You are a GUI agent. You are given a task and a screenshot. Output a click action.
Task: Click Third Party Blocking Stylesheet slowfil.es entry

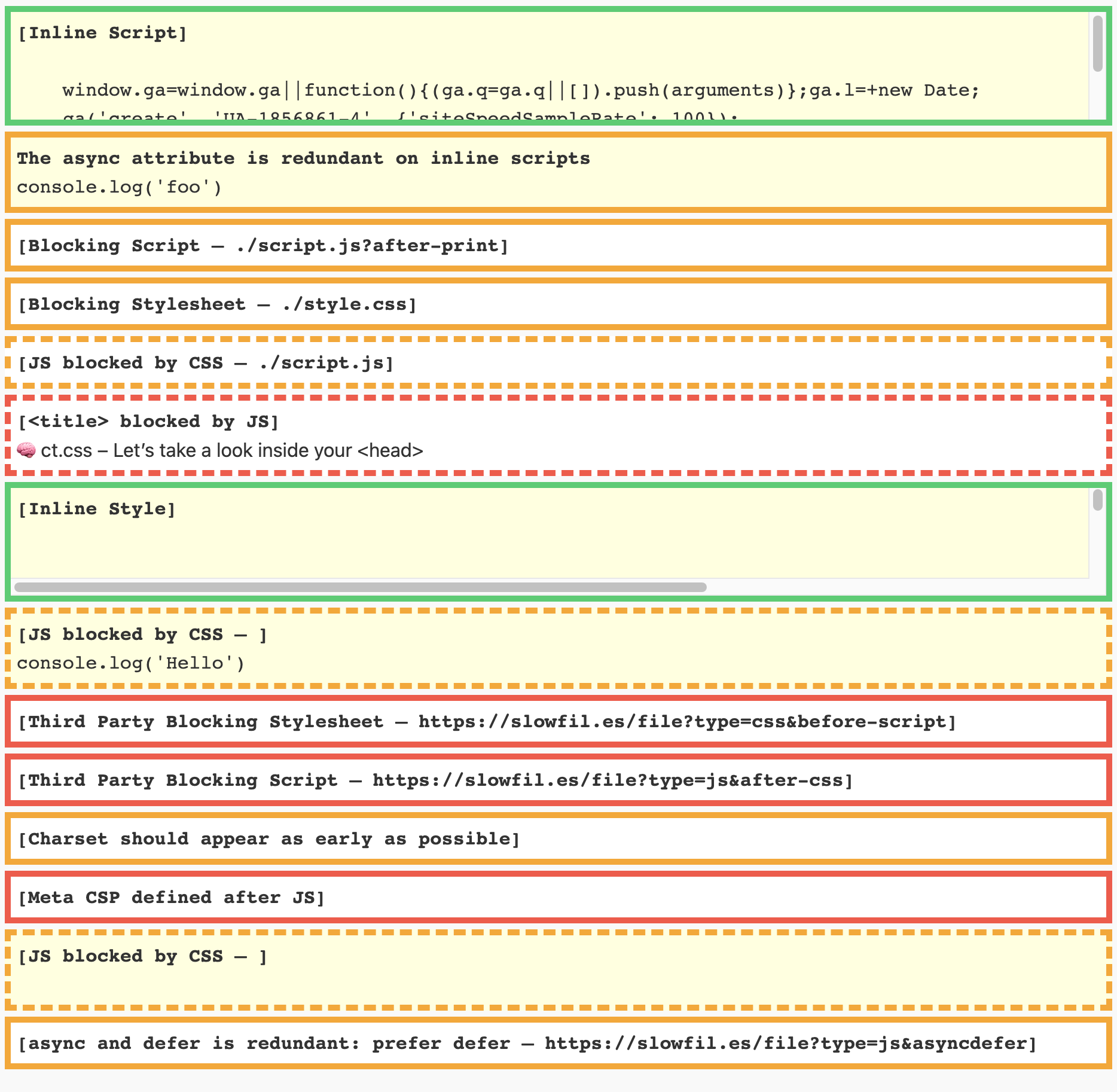487,722
